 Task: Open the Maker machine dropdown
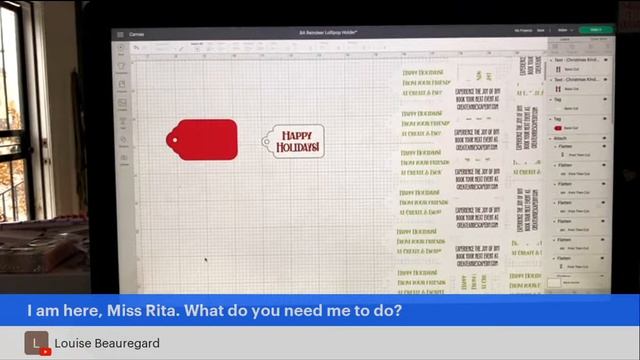(x=565, y=30)
